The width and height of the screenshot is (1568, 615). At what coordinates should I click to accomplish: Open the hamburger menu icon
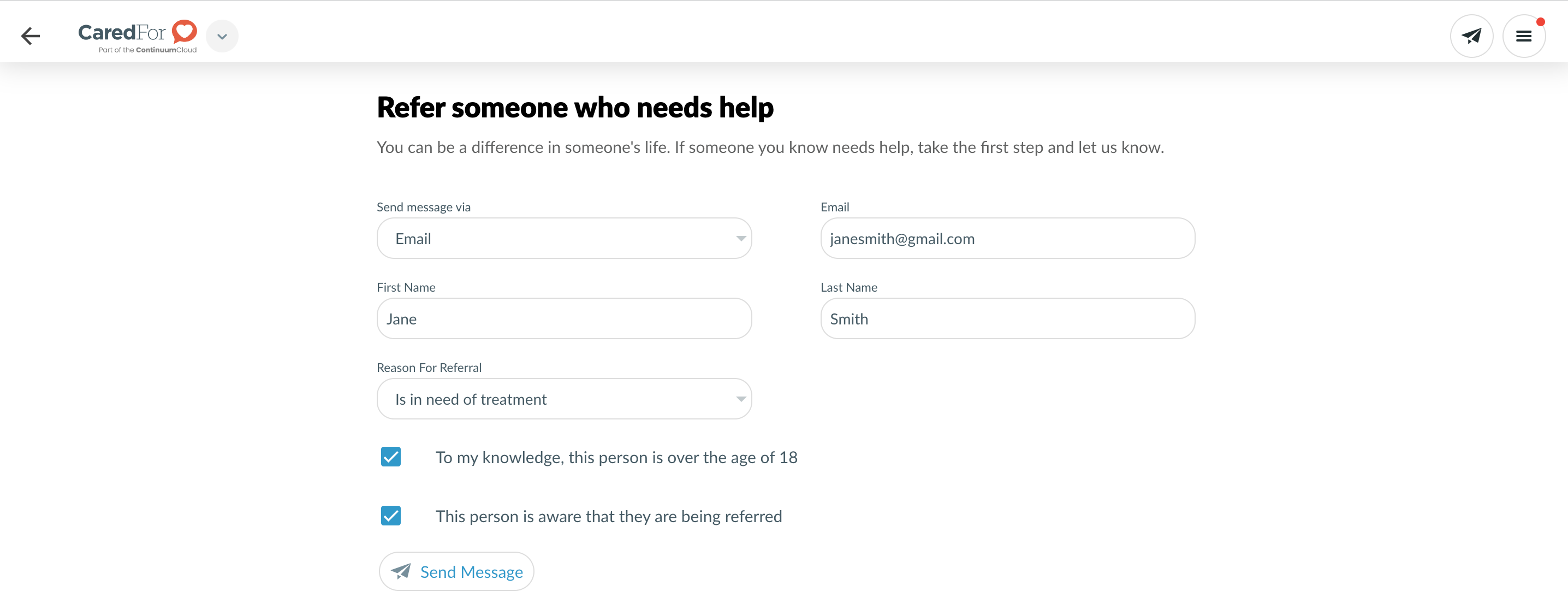(1523, 37)
